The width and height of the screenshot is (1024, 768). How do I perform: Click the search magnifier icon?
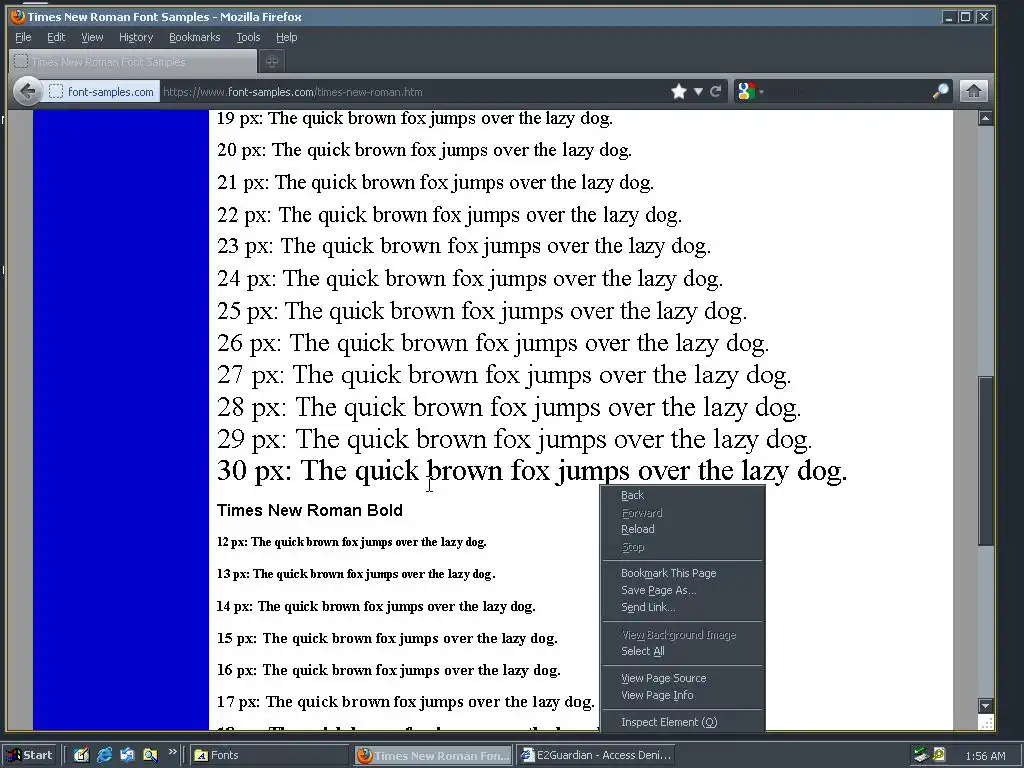pyautogui.click(x=940, y=91)
